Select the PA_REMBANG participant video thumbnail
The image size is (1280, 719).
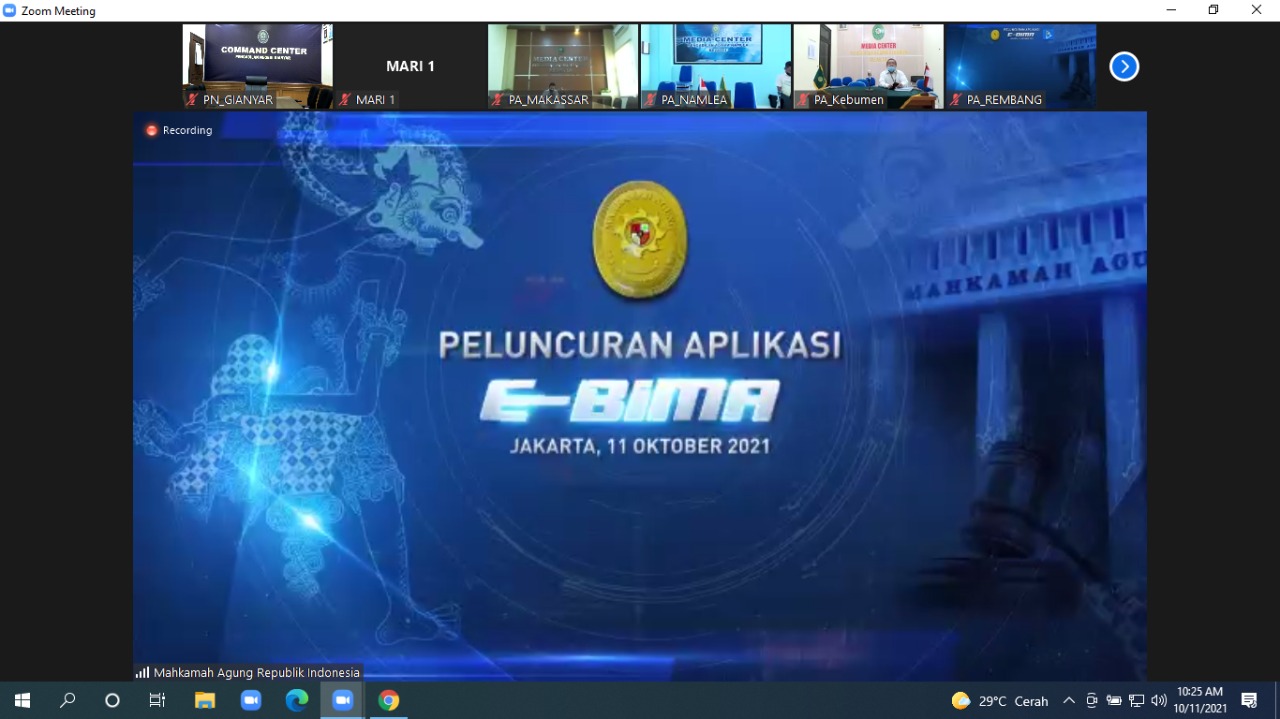point(1021,66)
